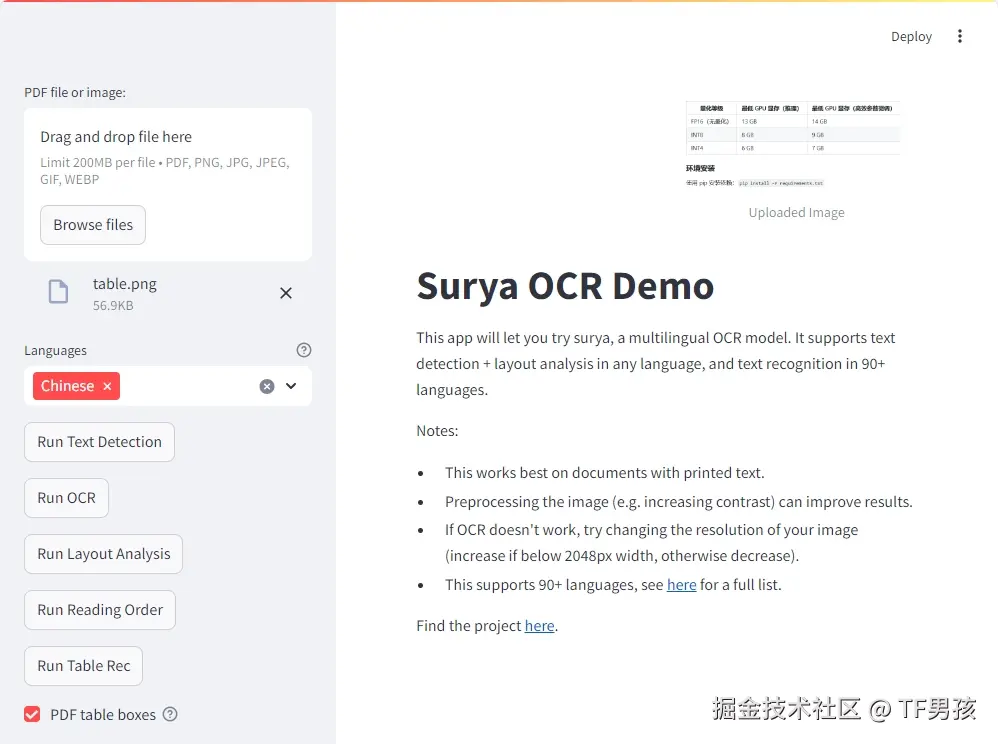Click the Languages multiselect input field
This screenshot has width=998, height=744.
coord(168,386)
